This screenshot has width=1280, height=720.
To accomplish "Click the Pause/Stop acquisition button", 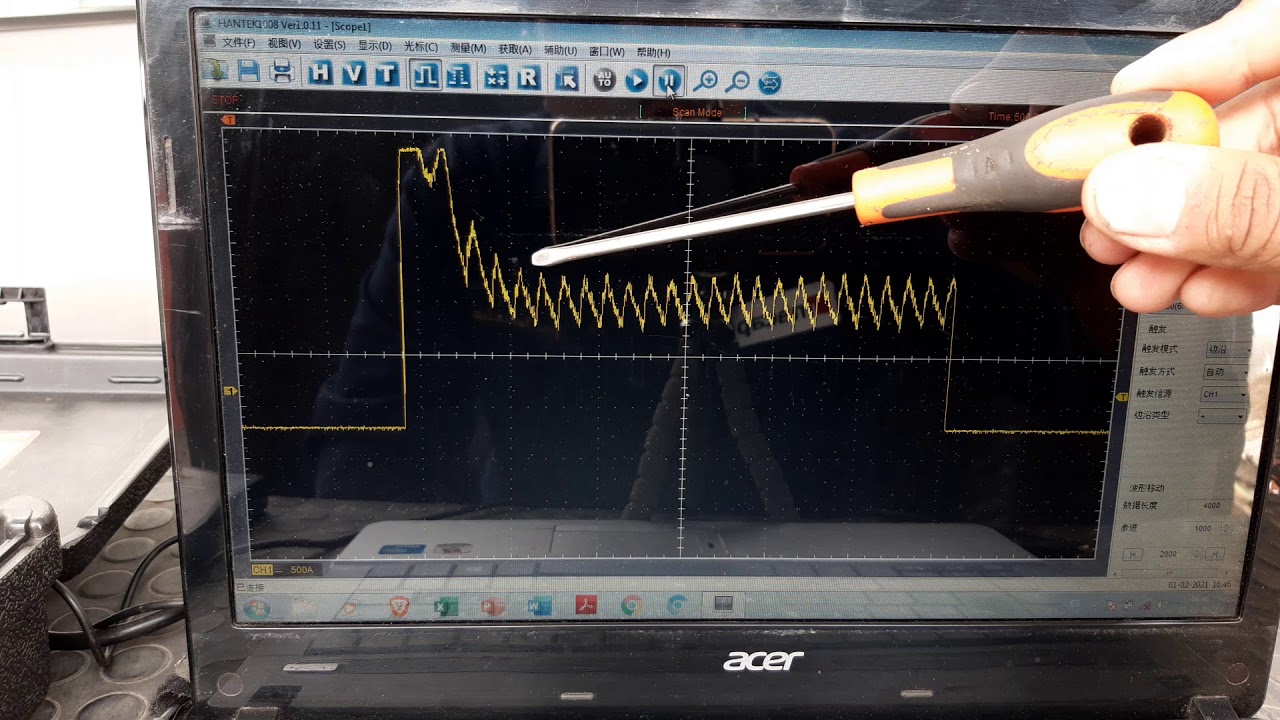I will (669, 80).
